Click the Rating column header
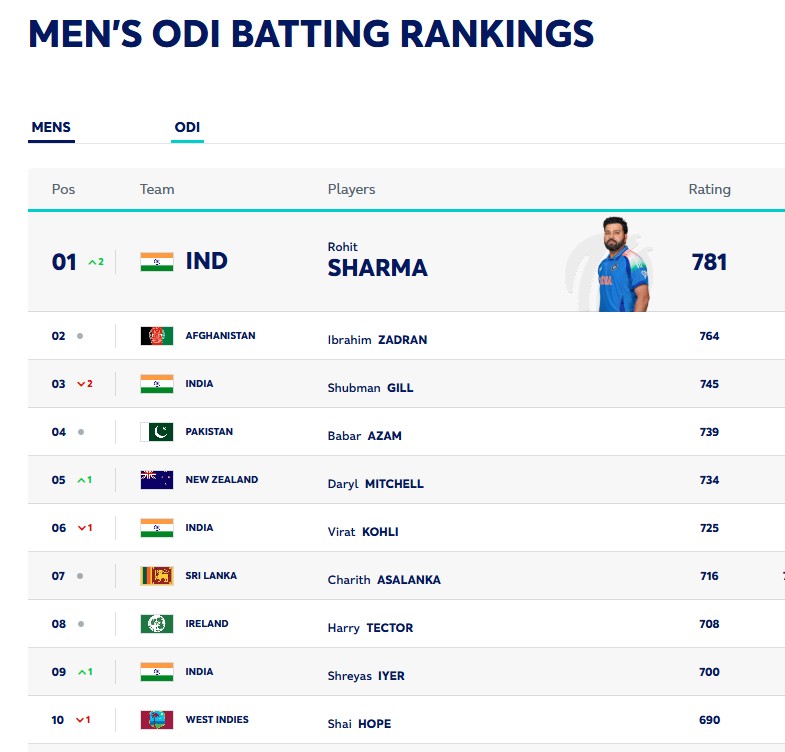Image resolution: width=785 pixels, height=752 pixels. [709, 189]
